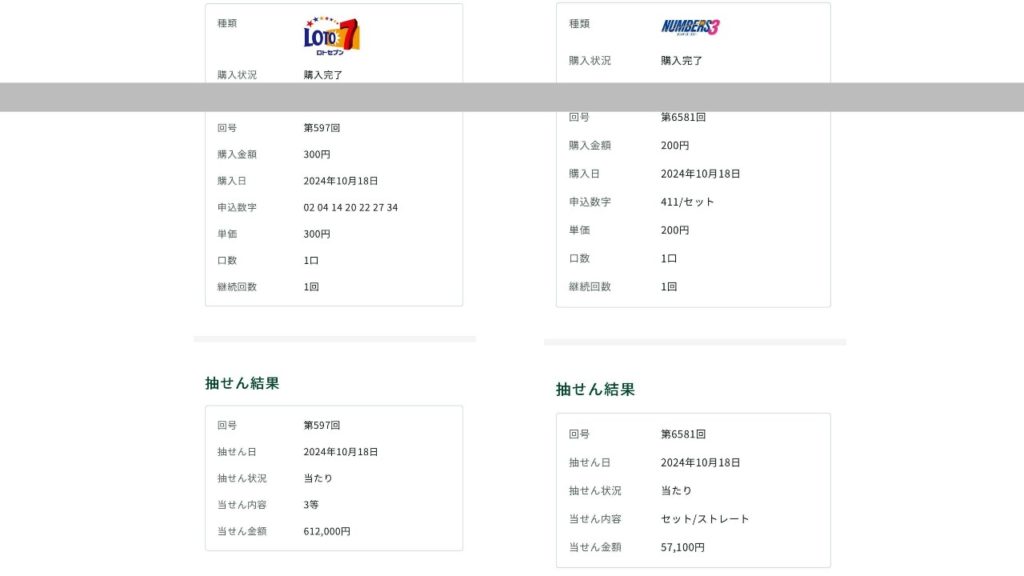
Task: Click the 612,000円 prize amount
Action: [326, 531]
